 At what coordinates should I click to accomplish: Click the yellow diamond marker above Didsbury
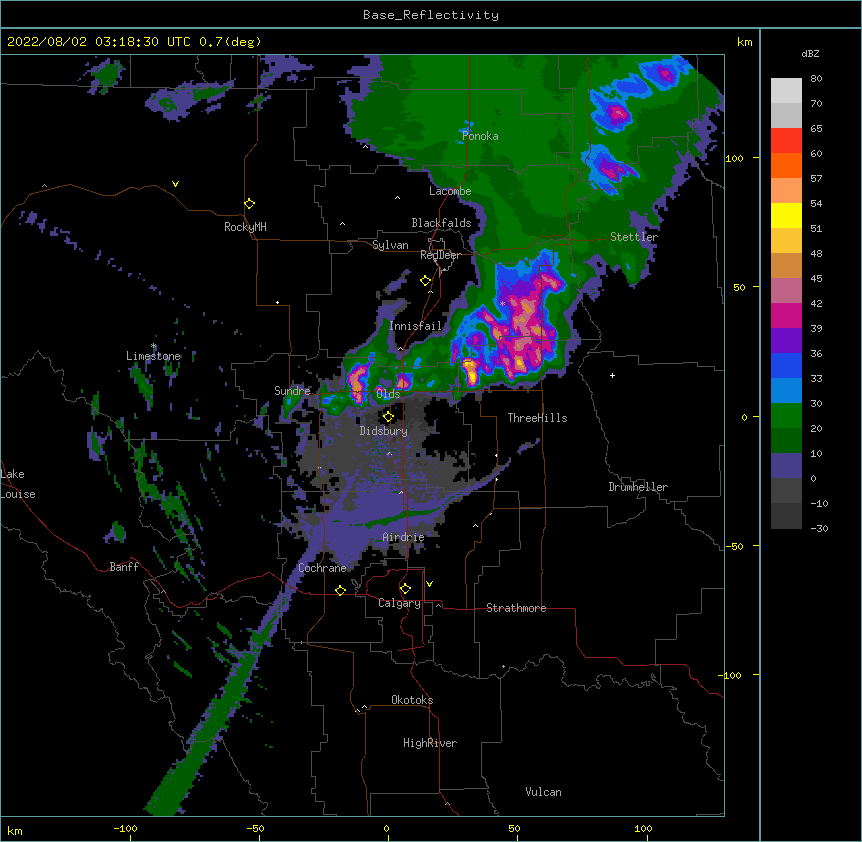pos(389,416)
